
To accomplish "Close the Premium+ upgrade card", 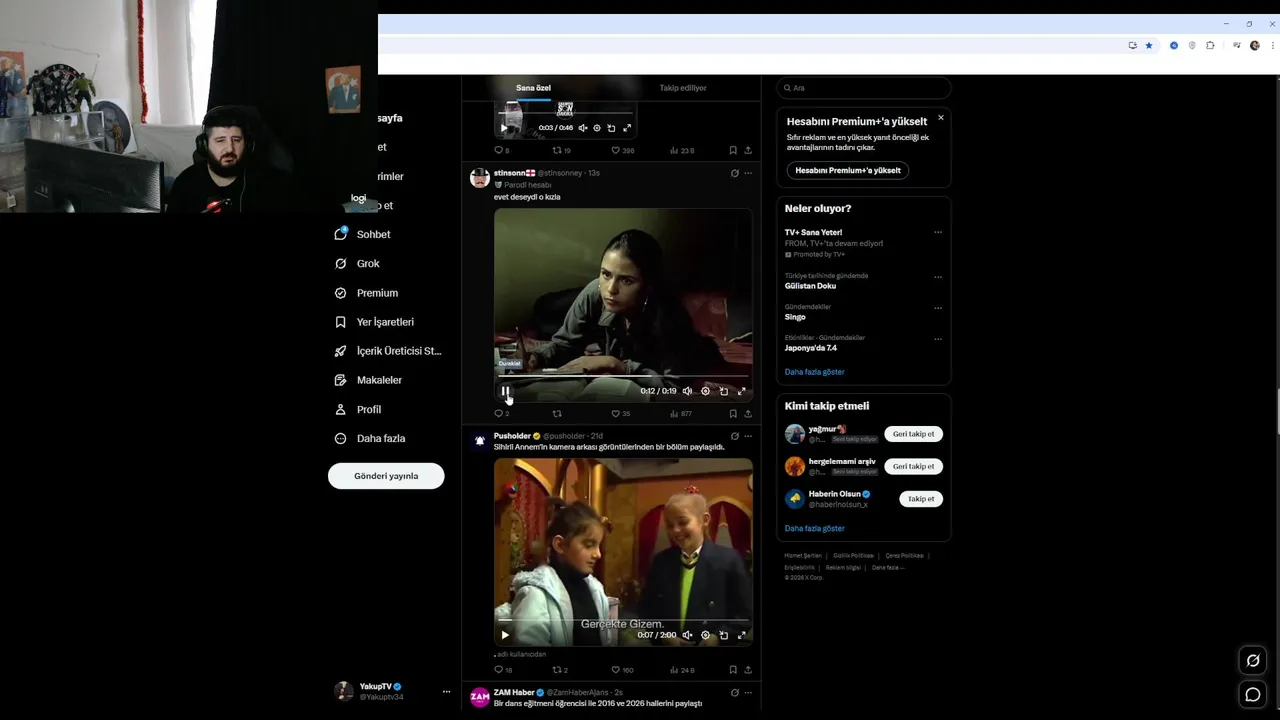I will [940, 118].
